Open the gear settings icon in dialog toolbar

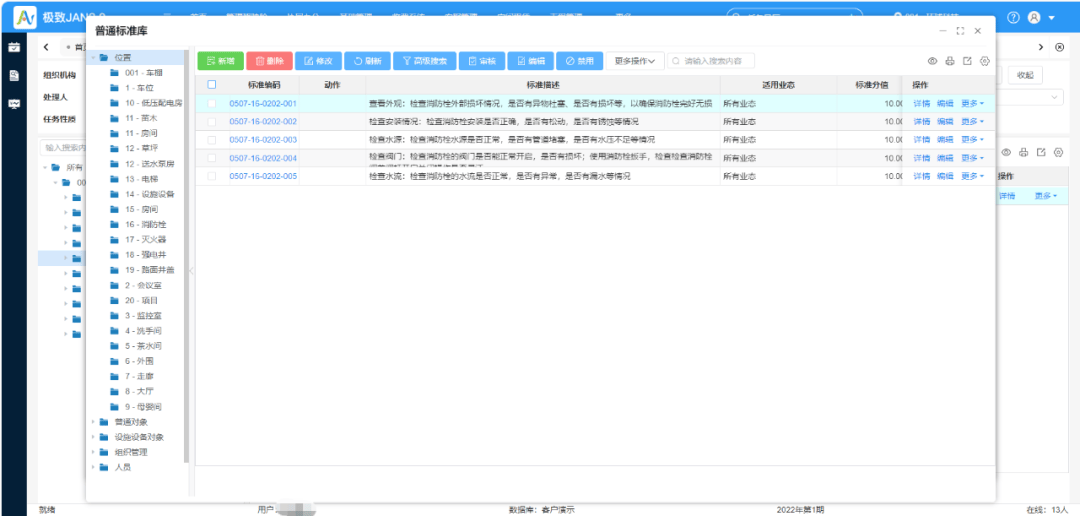985,61
